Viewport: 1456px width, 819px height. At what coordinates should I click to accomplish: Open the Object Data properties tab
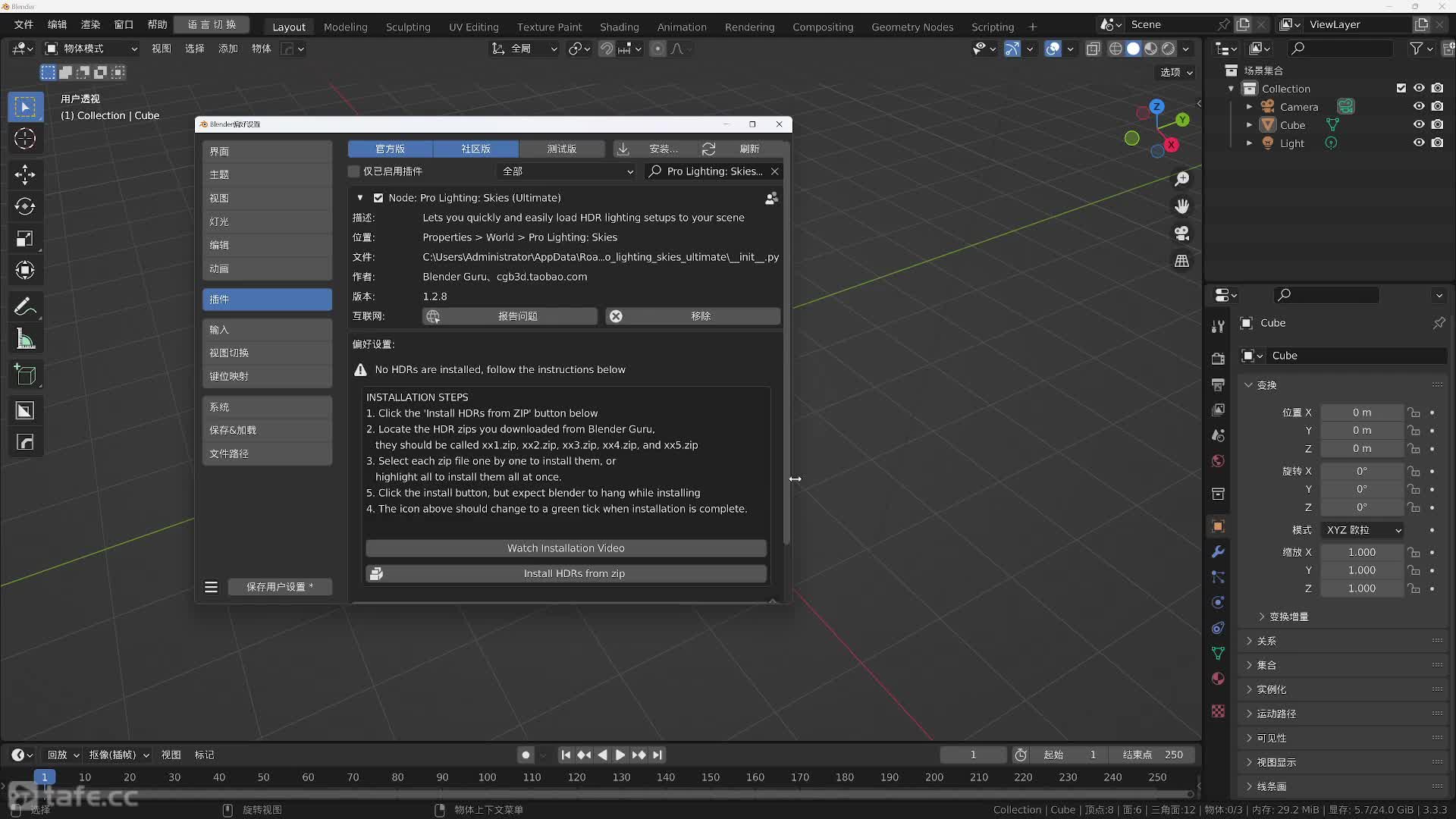(1218, 653)
